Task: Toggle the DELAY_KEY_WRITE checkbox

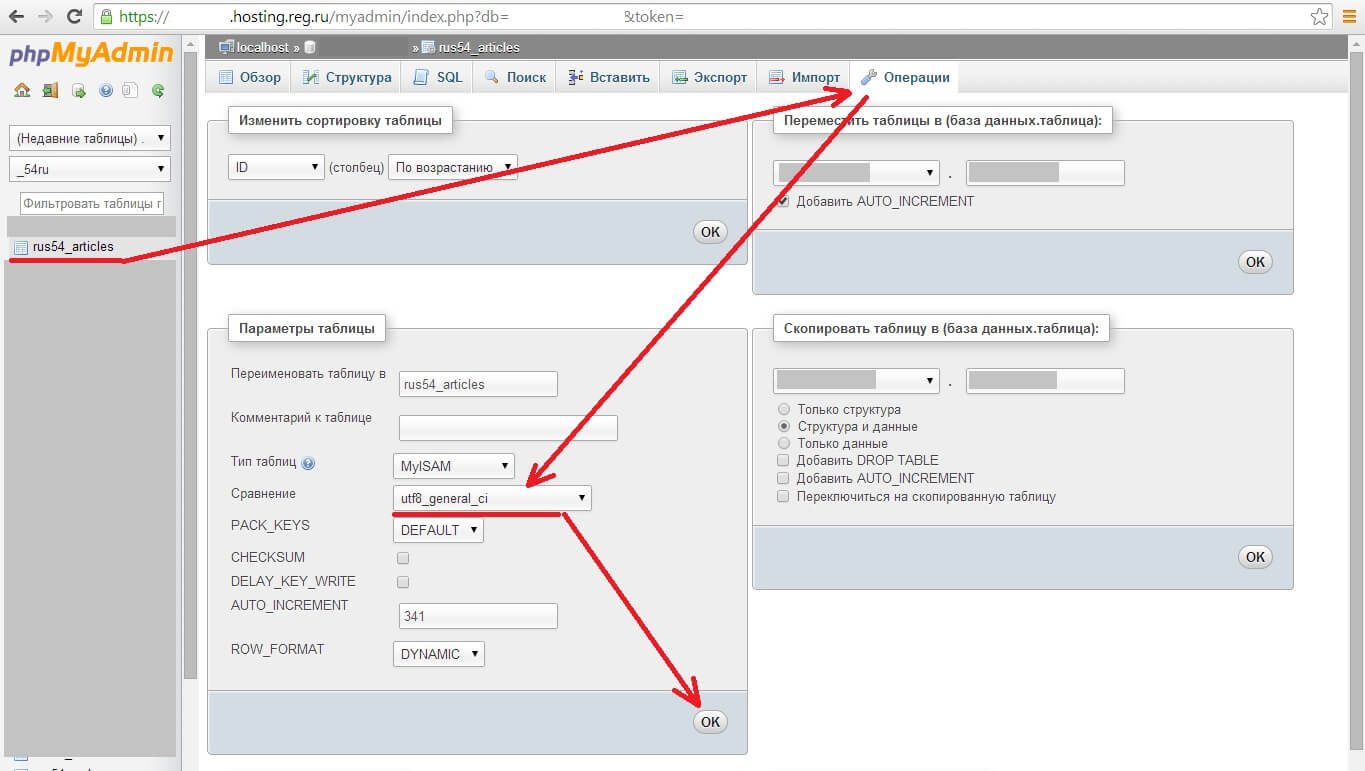Action: point(403,582)
